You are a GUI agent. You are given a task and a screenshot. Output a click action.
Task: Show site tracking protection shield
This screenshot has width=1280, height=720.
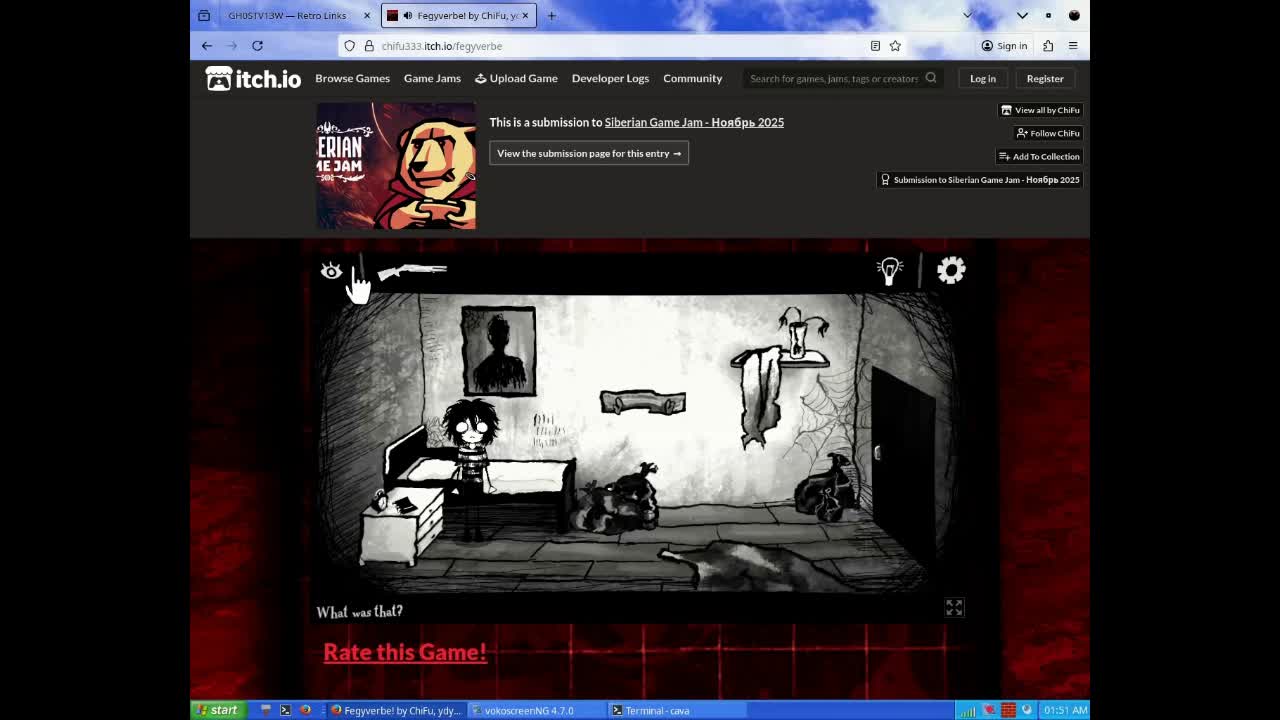[x=350, y=46]
